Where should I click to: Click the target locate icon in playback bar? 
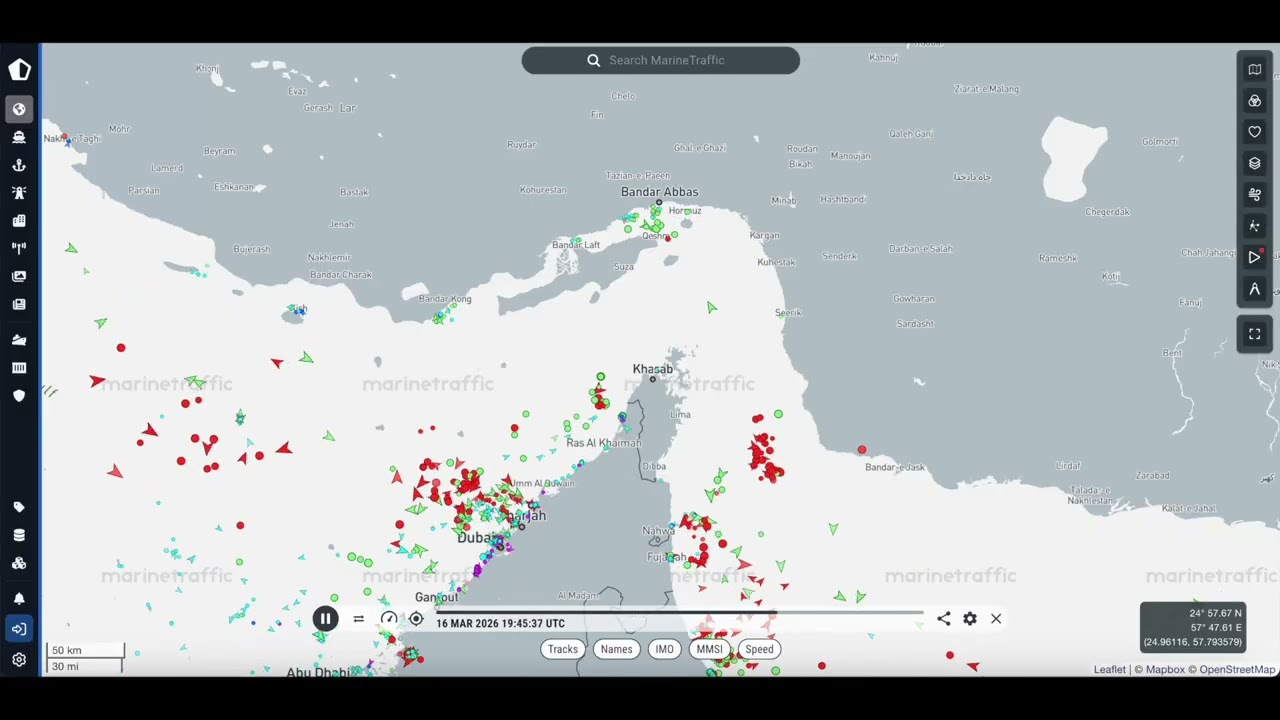point(416,619)
